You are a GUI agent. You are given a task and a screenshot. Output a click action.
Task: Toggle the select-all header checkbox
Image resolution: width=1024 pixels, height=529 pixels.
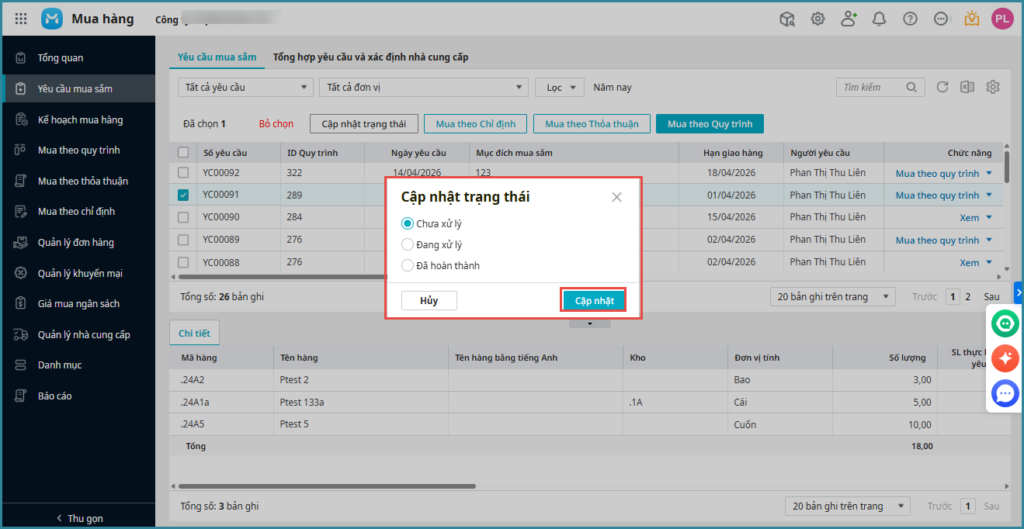tap(184, 152)
